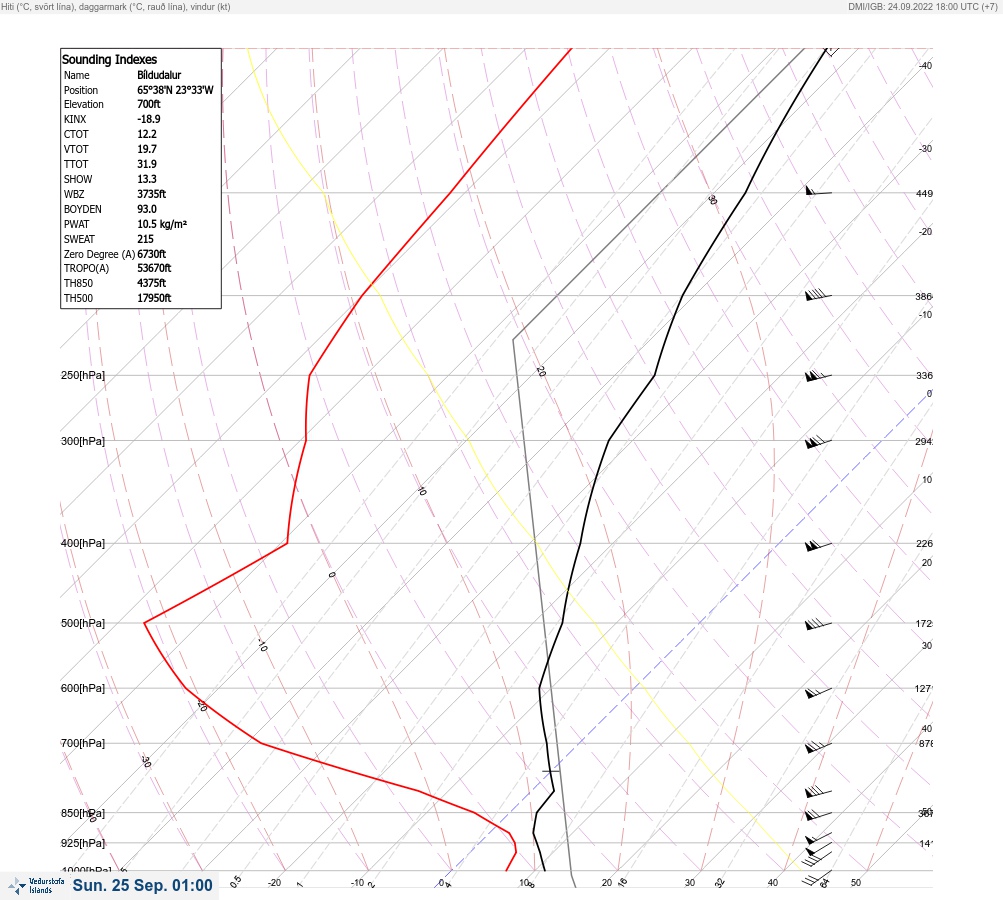Viewport: 1003px width, 900px height.
Task: Click the wind barb at the 449 height line
Action: pos(818,191)
